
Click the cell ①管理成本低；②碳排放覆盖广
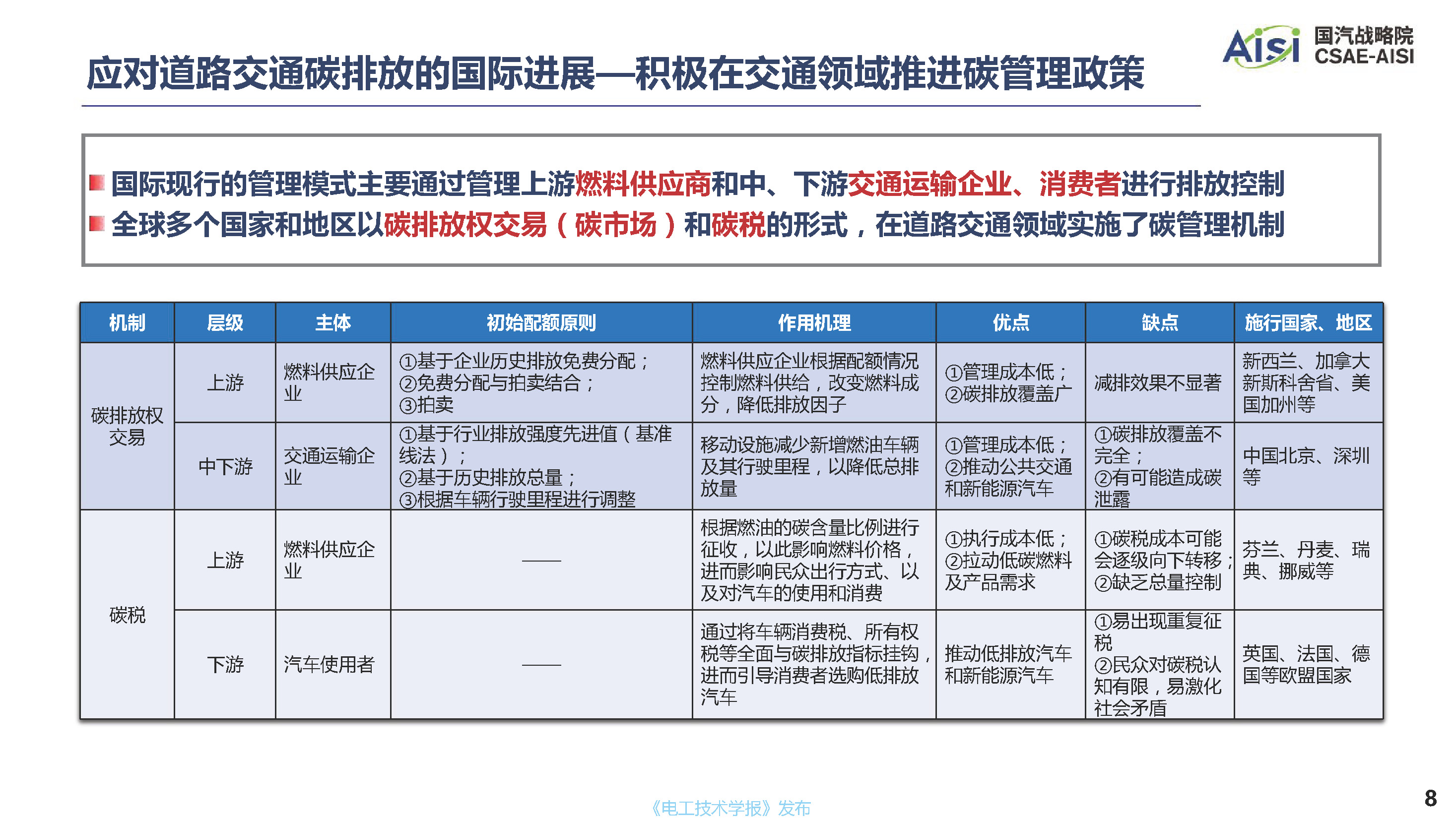pyautogui.click(x=1010, y=382)
